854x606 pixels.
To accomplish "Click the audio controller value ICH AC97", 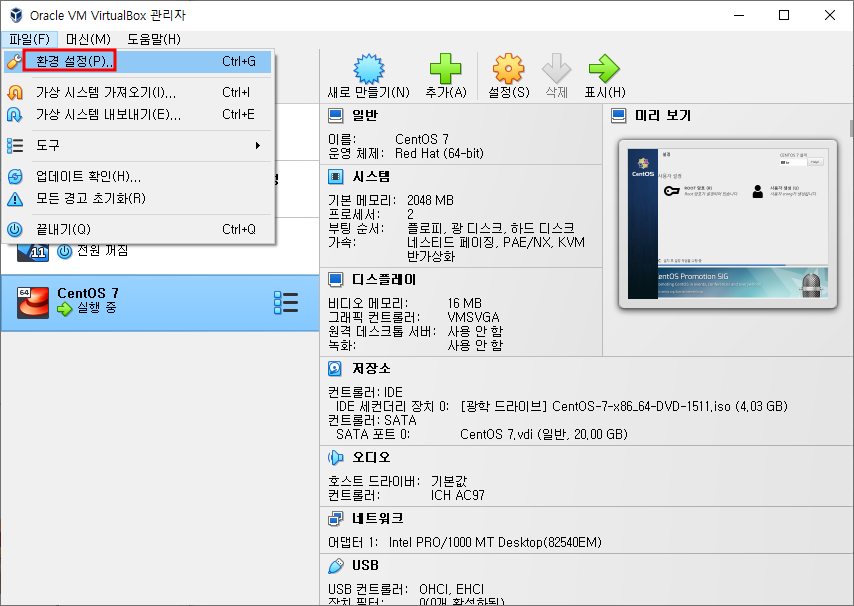I will tap(458, 495).
